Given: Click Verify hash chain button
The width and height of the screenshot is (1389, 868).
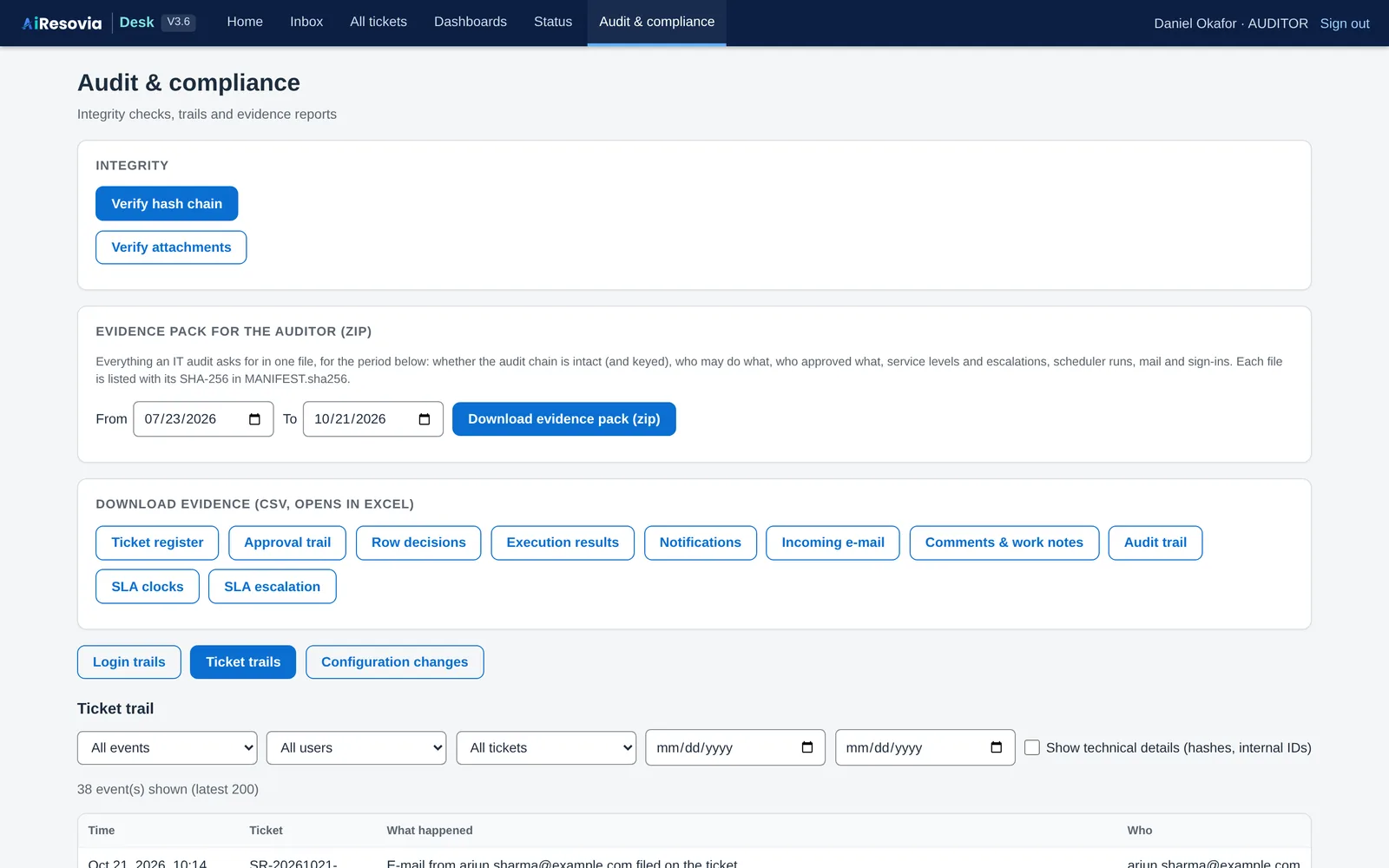Looking at the screenshot, I should pos(167,204).
